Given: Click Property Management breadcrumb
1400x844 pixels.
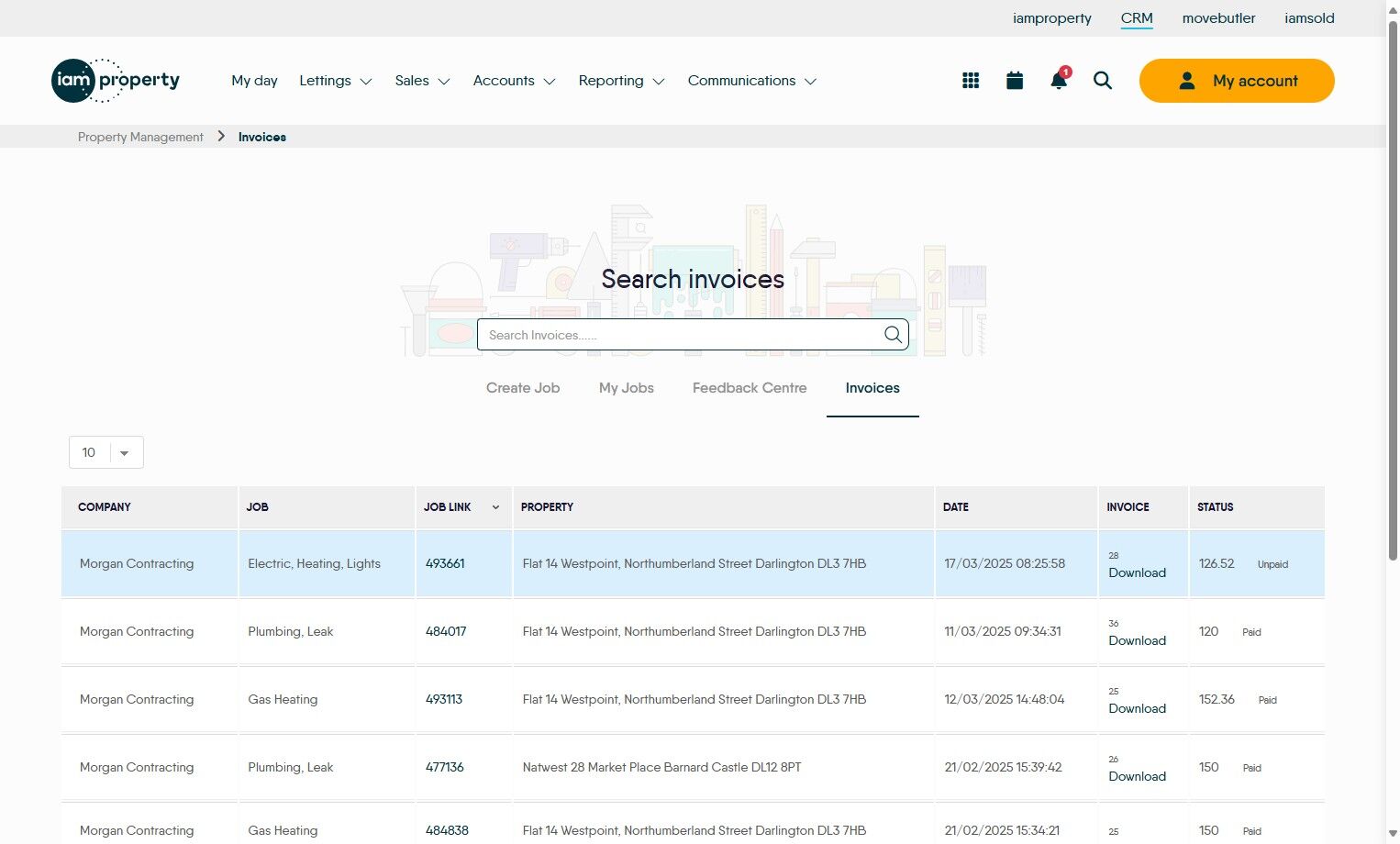Looking at the screenshot, I should tap(140, 137).
